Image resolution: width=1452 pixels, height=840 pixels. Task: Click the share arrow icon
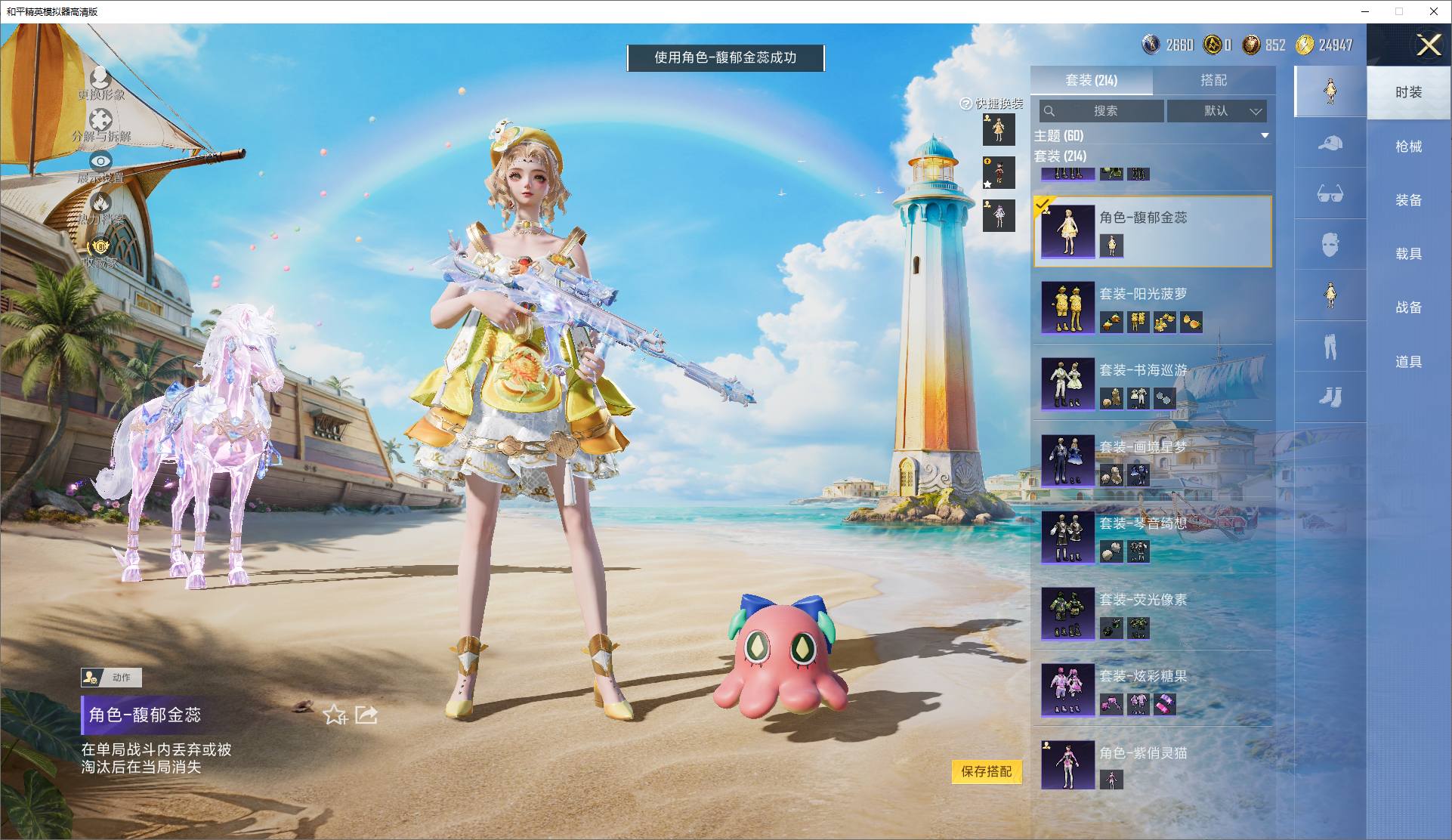pos(366,714)
